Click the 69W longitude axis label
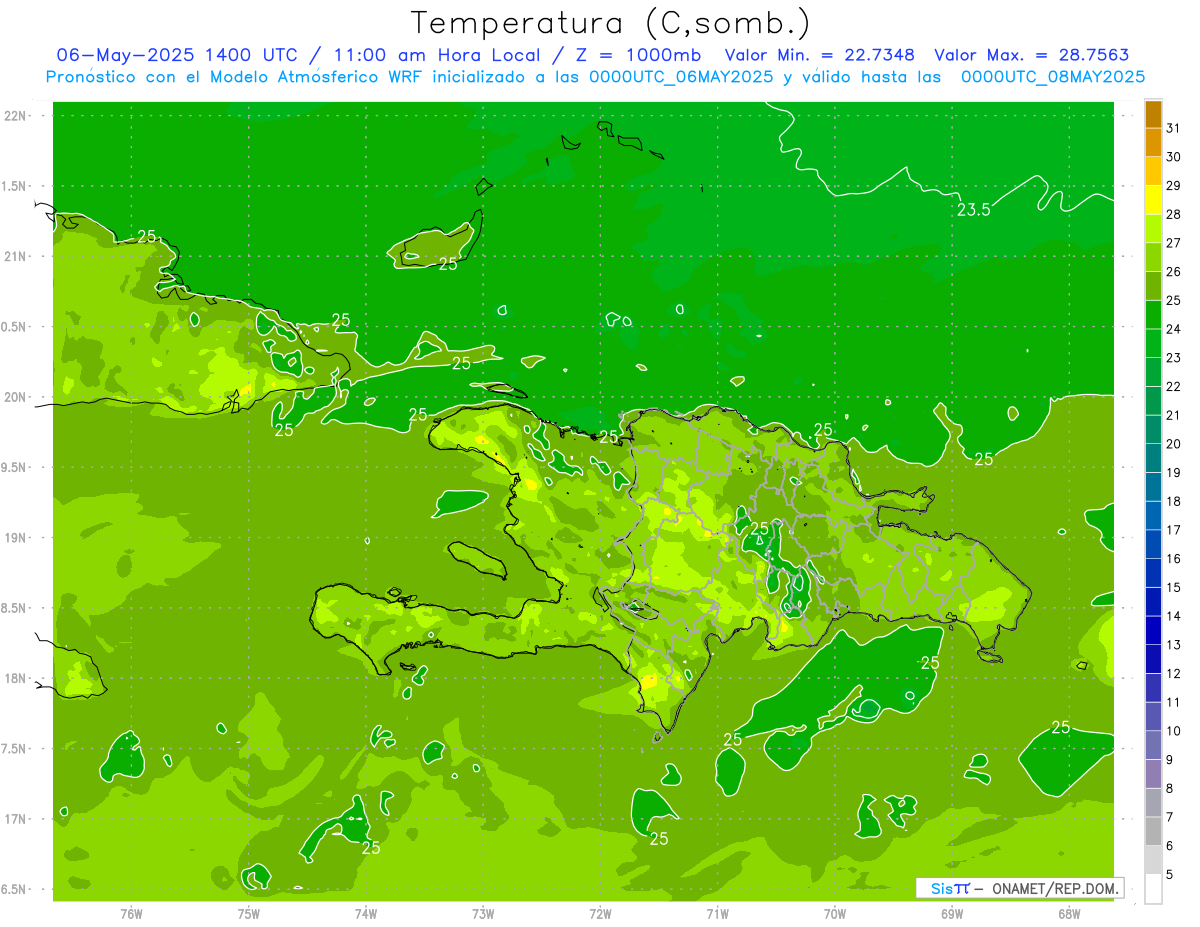Viewport: 1200px width, 927px height. tap(952, 914)
